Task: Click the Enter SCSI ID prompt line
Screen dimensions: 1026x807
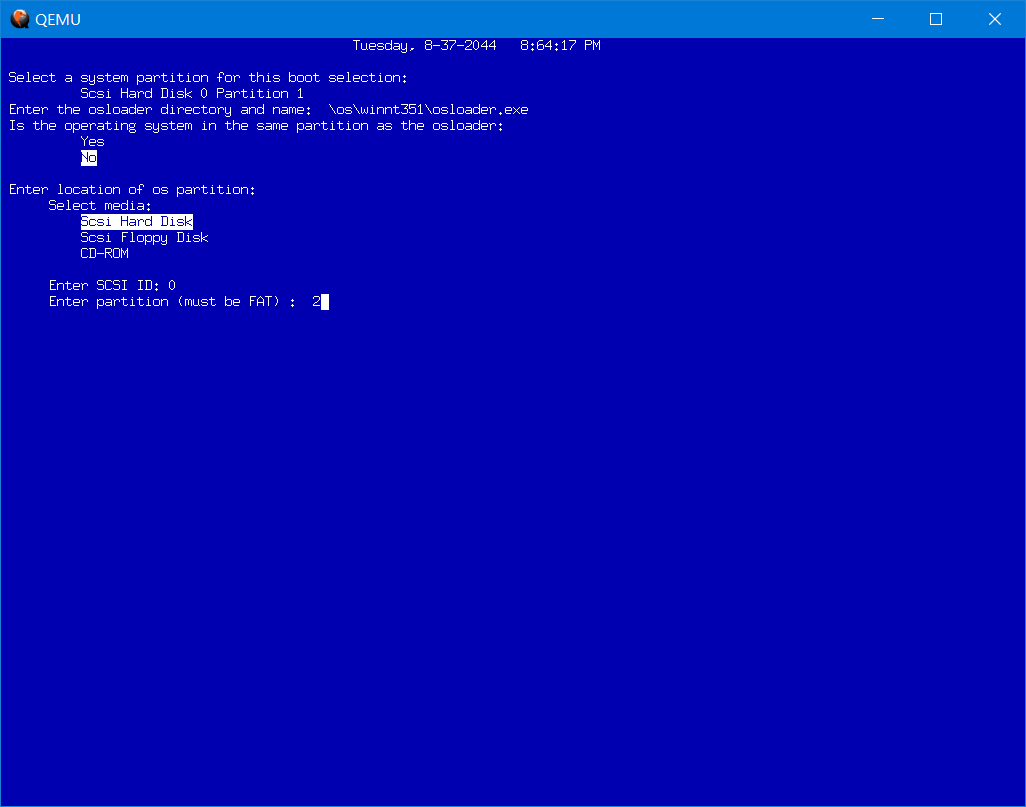Action: click(110, 285)
